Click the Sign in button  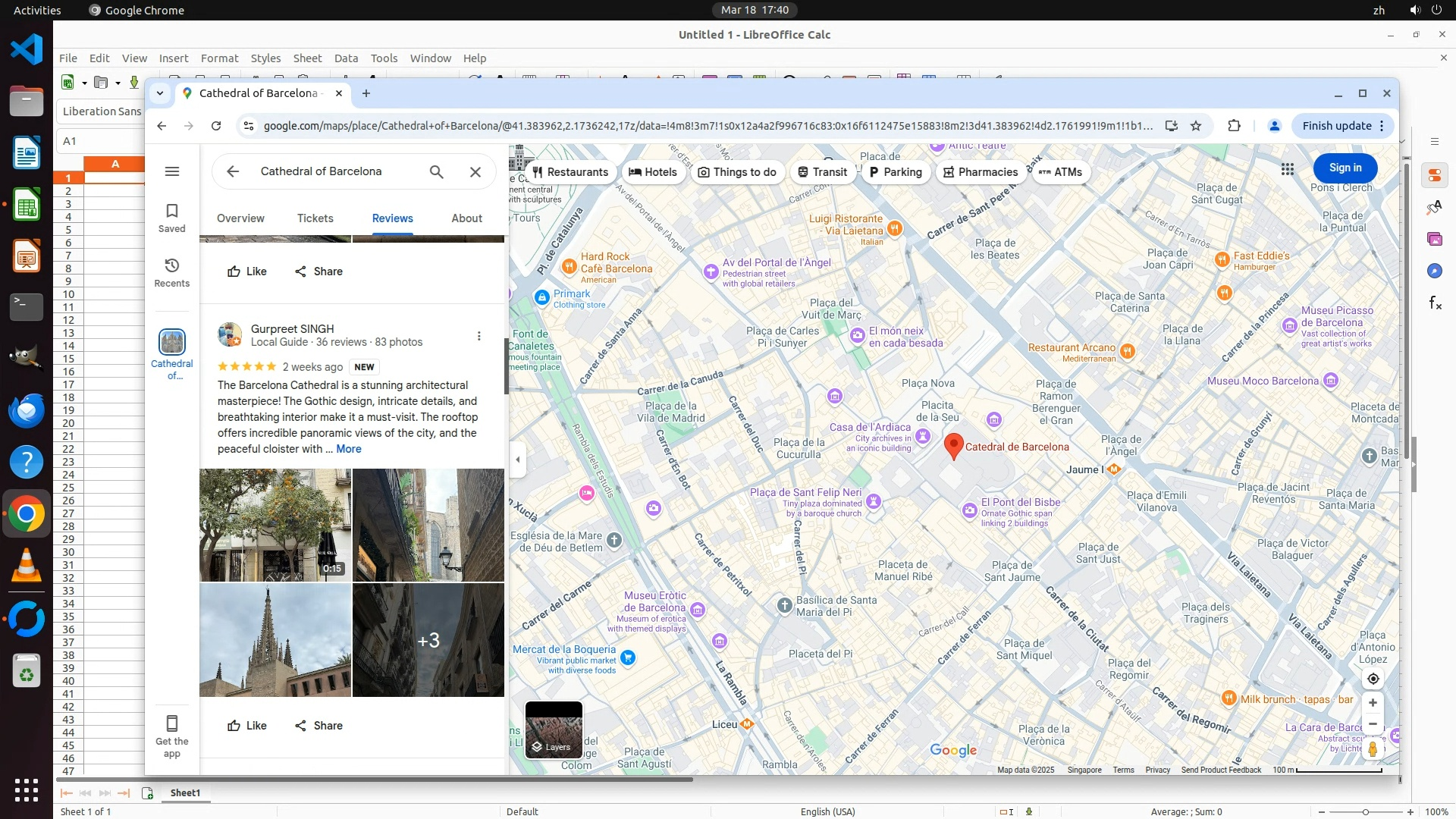(x=1345, y=168)
